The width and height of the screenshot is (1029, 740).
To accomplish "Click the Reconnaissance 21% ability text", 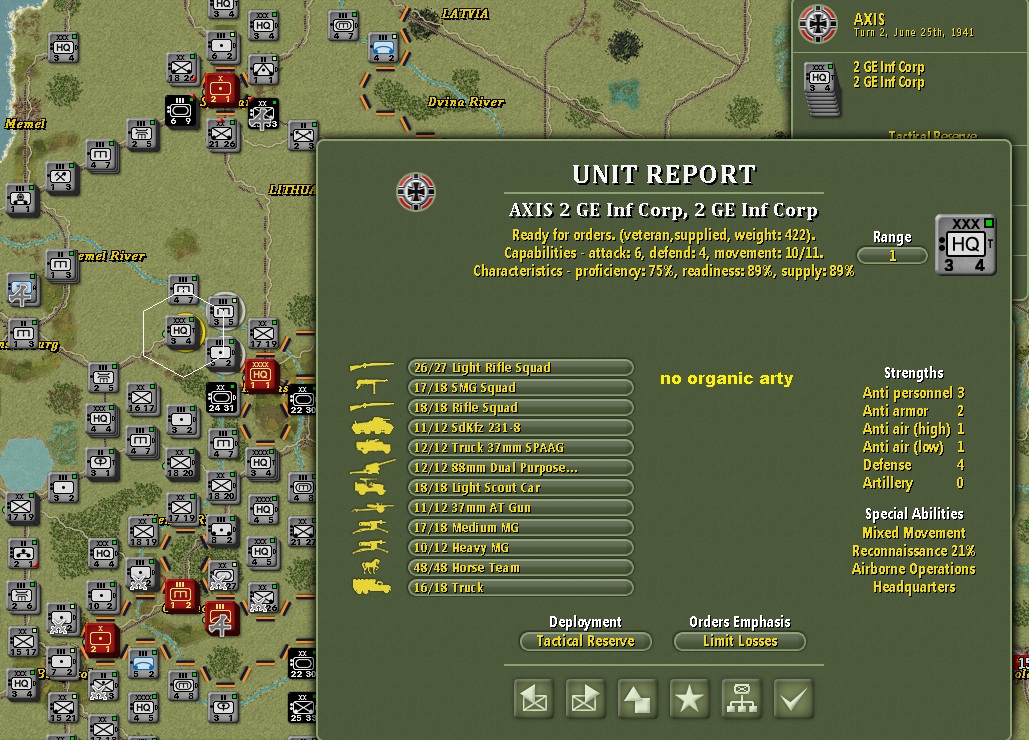I will click(914, 551).
